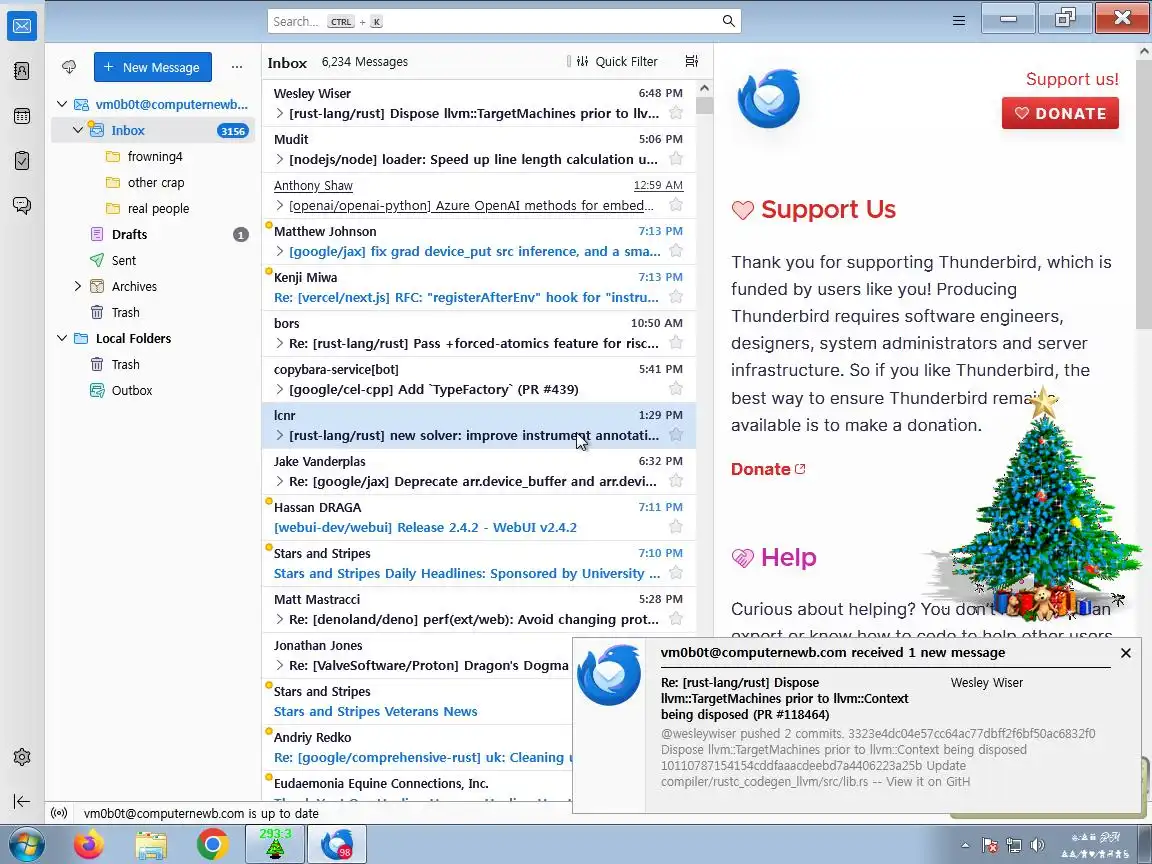This screenshot has width=1152, height=864.
Task: Click the start page scrollbar thumb
Action: [1144, 194]
